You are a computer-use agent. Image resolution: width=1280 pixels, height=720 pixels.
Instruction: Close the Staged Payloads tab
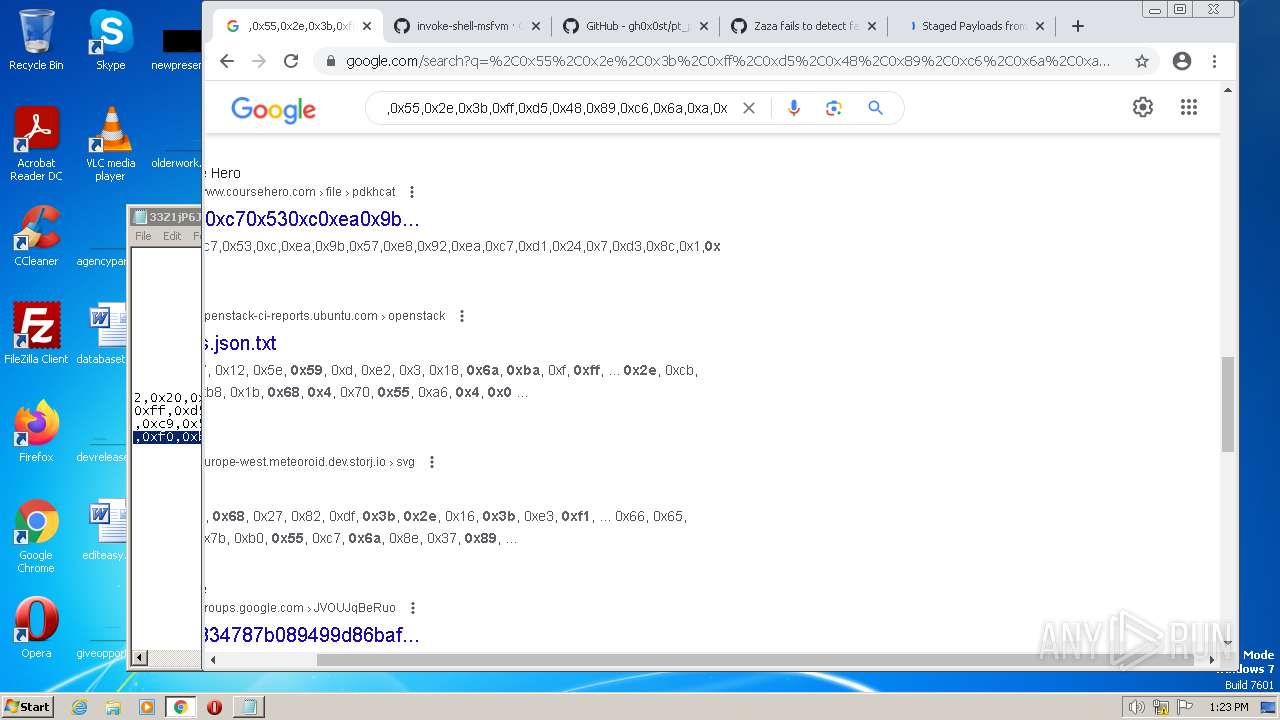point(1040,26)
